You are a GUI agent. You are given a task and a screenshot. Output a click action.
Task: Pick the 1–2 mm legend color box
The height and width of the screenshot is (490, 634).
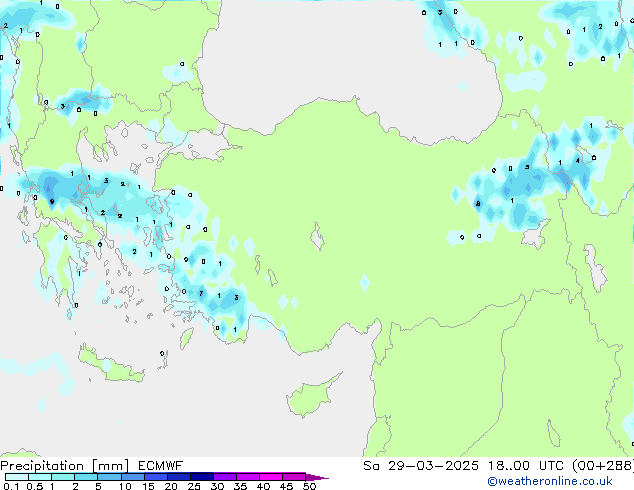pos(63,477)
